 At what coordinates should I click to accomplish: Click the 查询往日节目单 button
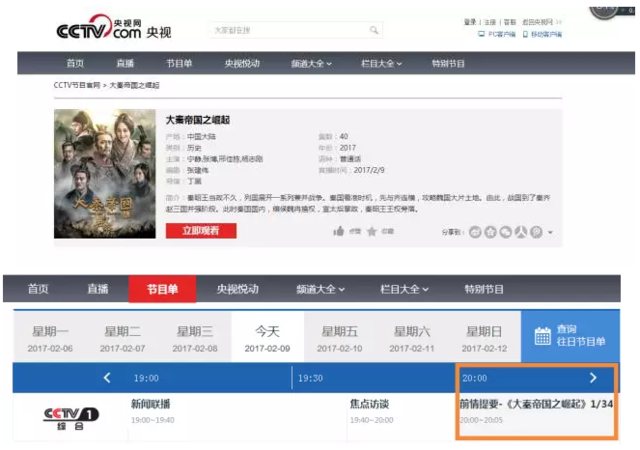(570, 336)
